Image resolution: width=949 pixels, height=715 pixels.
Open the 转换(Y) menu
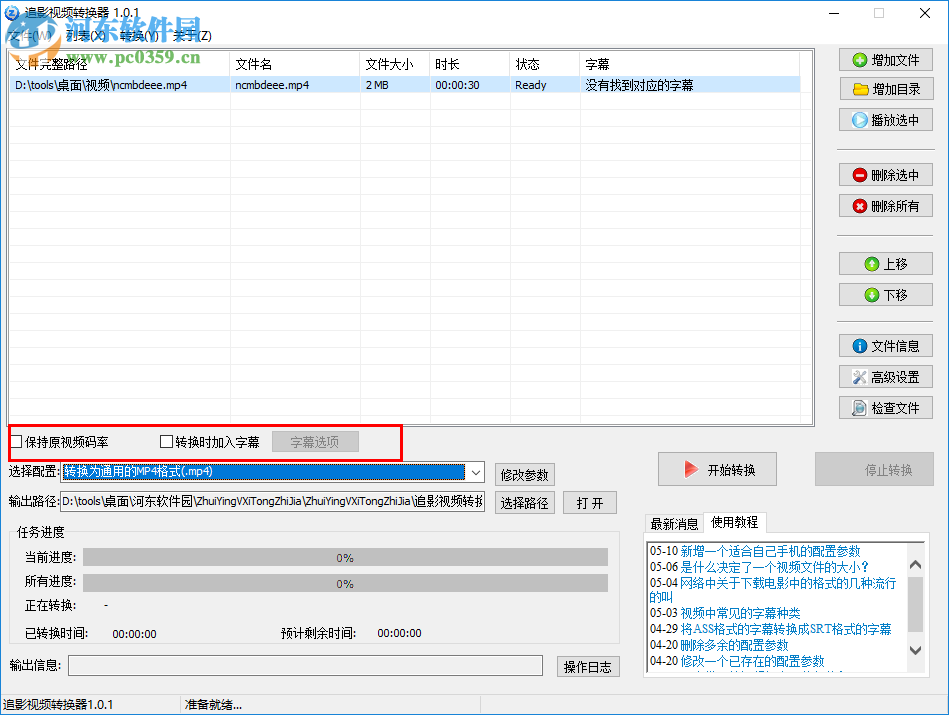pyautogui.click(x=139, y=35)
